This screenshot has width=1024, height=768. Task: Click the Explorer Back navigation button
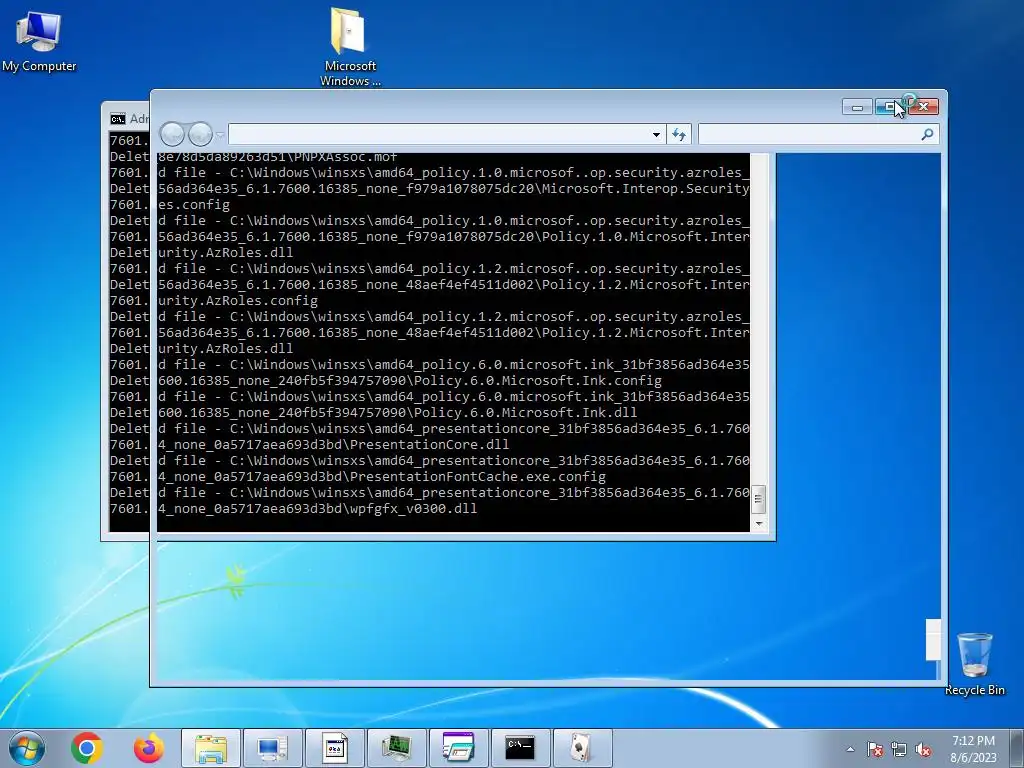[172, 134]
